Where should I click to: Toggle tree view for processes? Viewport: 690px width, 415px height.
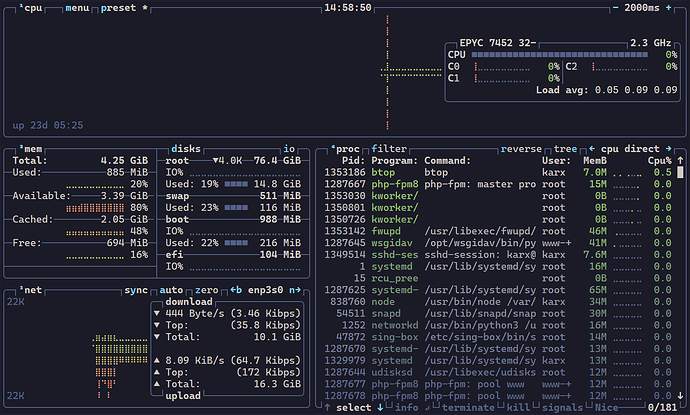tap(565, 149)
